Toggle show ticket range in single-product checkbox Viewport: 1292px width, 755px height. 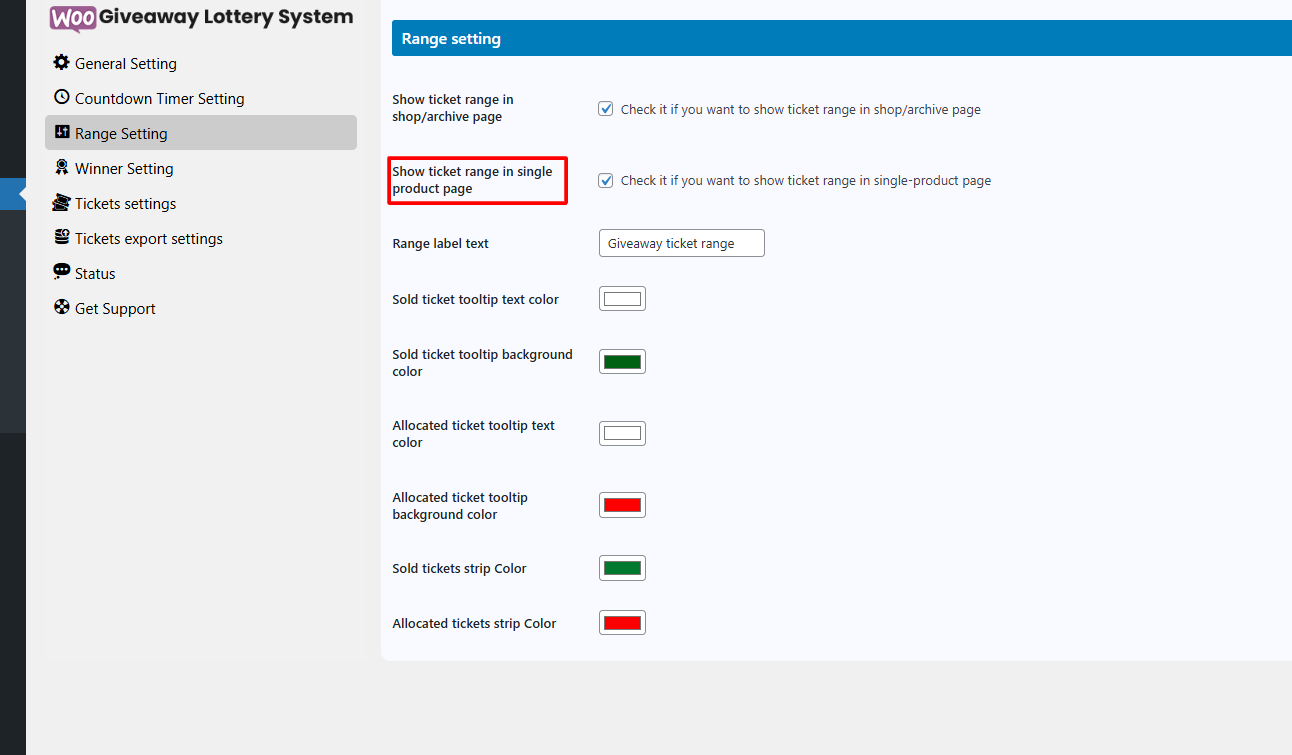click(605, 180)
